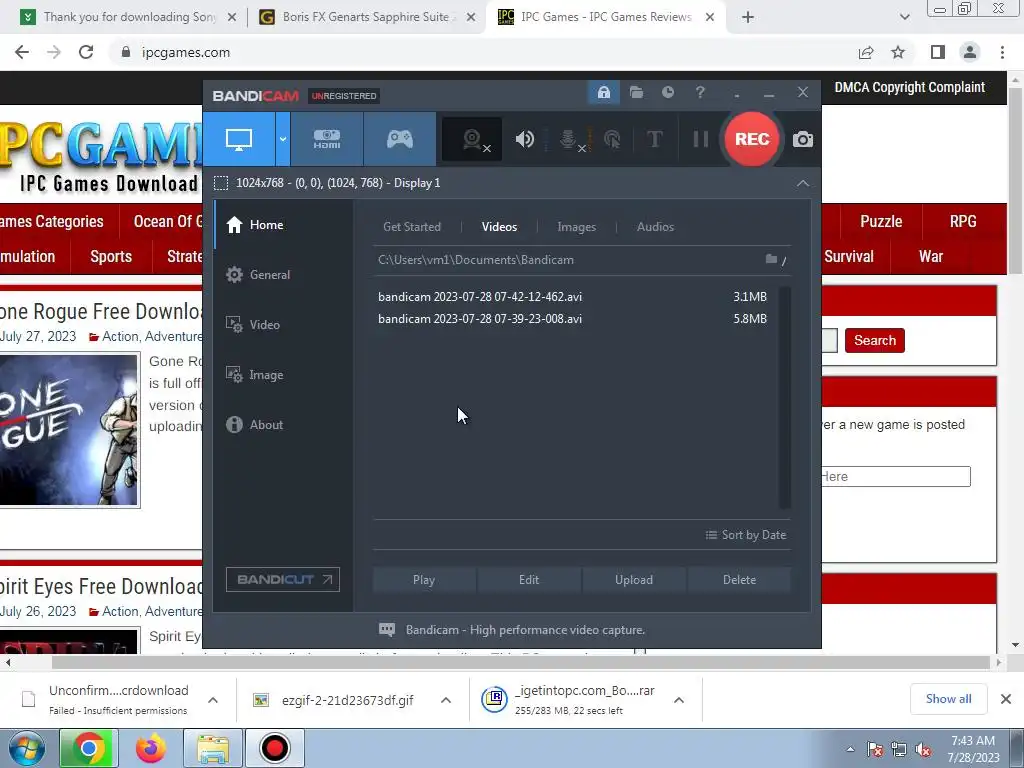Open Home section in Bandicam sidebar

[283, 225]
